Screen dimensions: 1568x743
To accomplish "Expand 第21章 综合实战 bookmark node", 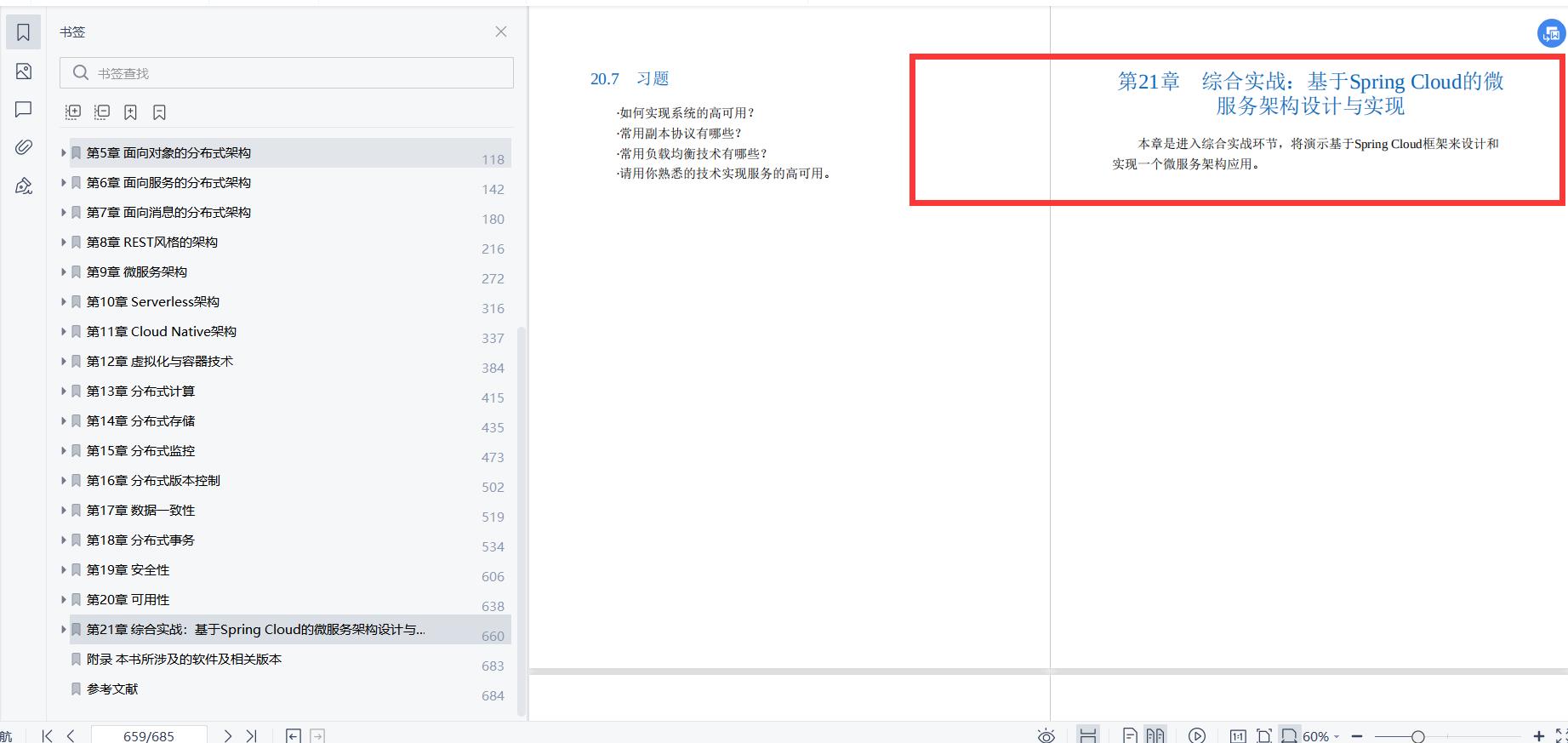I will 63,630.
